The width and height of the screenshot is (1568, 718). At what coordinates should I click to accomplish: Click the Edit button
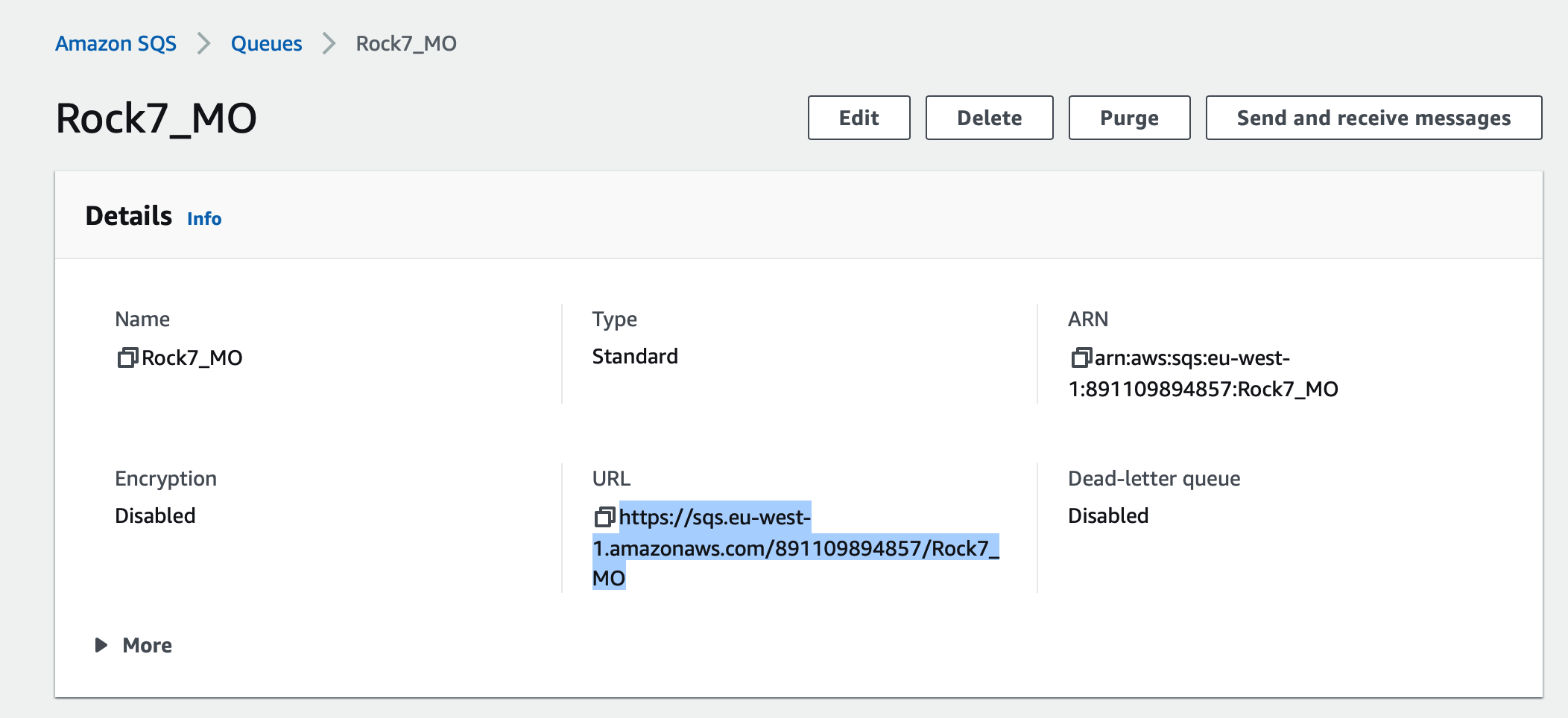859,118
